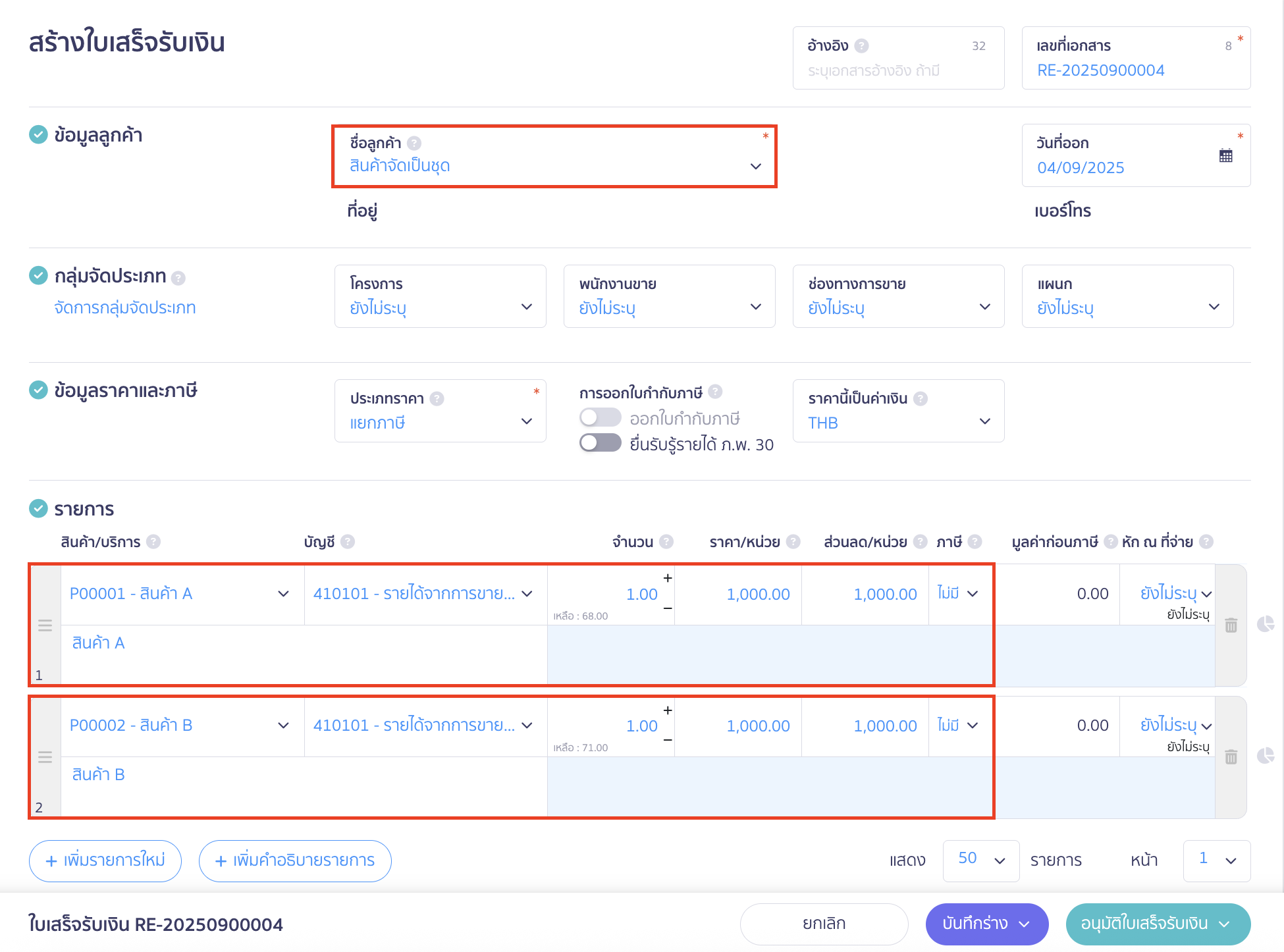Click บันทึกร่าง save draft button
Viewport: 1284px width, 952px height.
(x=987, y=924)
